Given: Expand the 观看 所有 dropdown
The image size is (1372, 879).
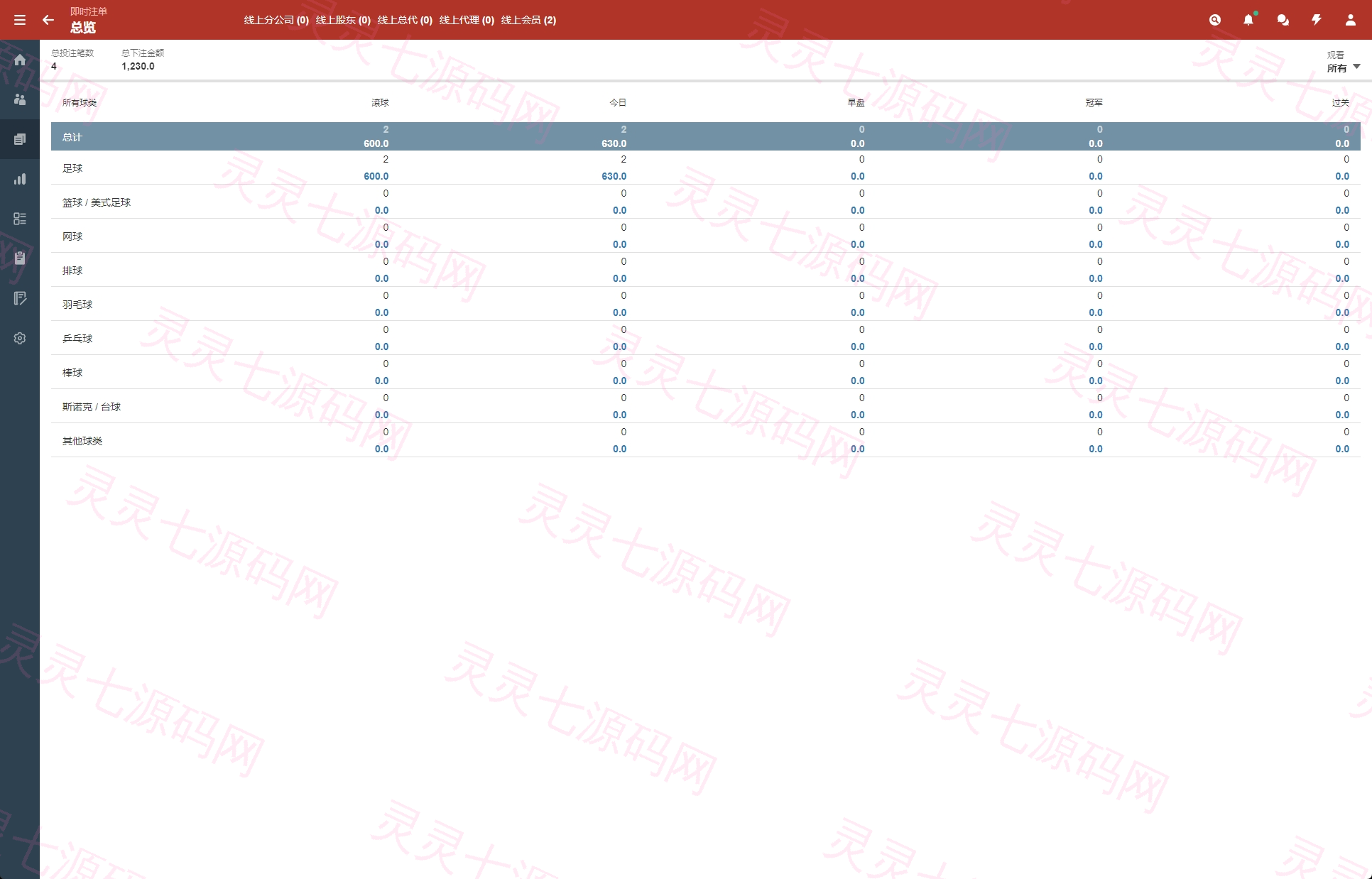Looking at the screenshot, I should pos(1344,62).
